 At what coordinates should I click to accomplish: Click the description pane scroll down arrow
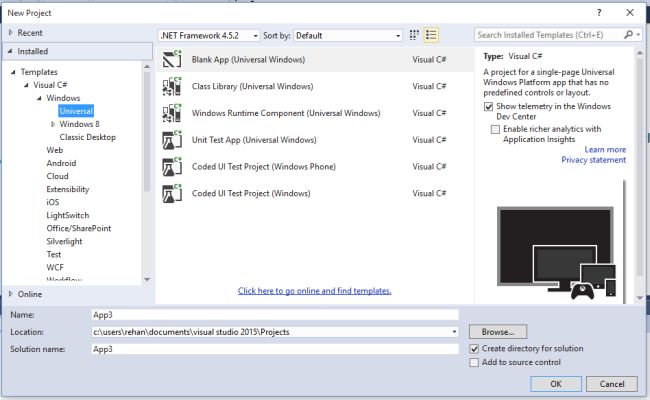point(640,298)
